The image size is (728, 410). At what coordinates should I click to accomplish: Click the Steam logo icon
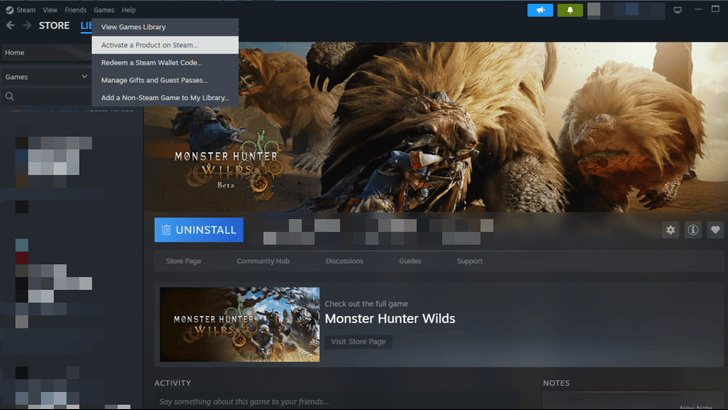[9, 10]
